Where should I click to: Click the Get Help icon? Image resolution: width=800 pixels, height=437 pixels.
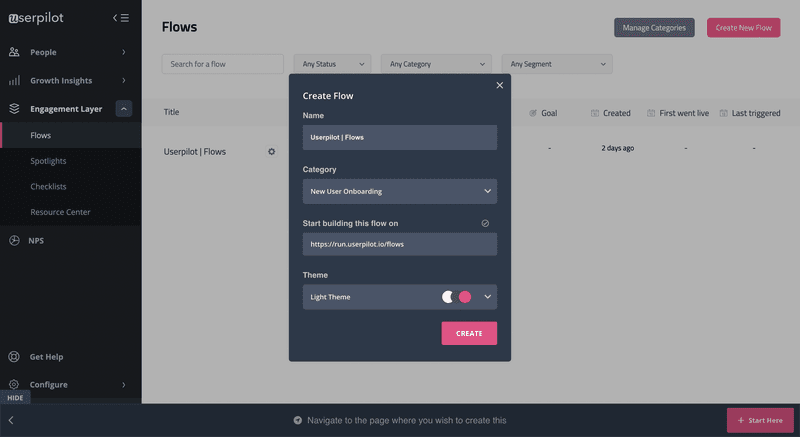[x=14, y=357]
